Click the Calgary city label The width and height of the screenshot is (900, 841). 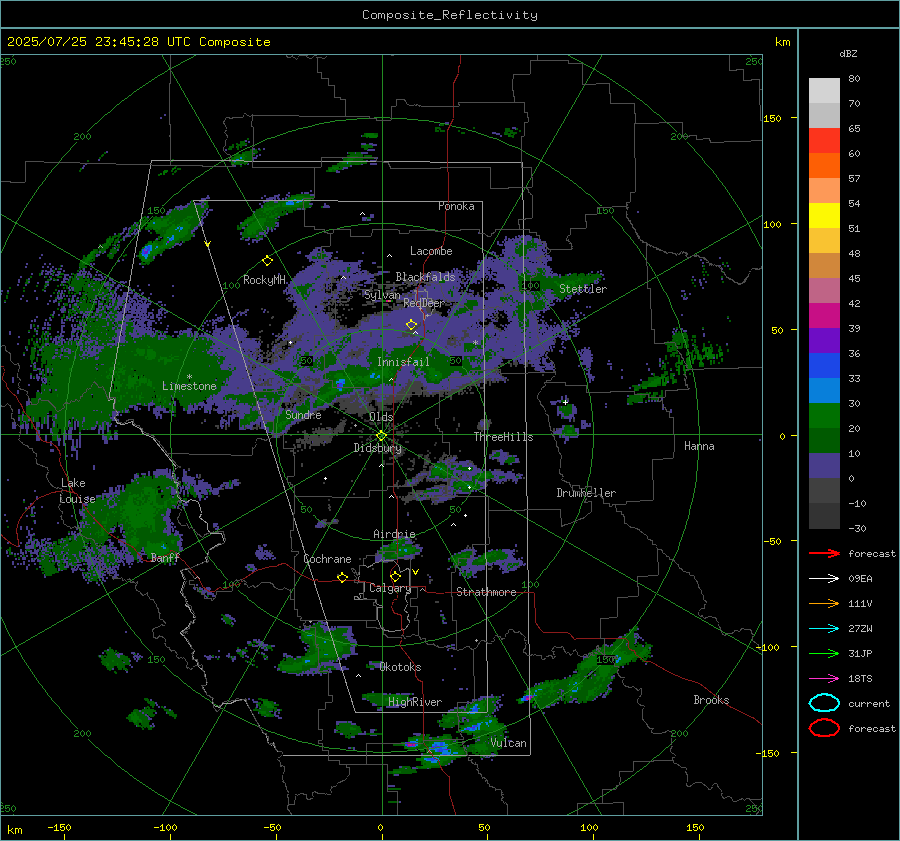click(x=390, y=588)
